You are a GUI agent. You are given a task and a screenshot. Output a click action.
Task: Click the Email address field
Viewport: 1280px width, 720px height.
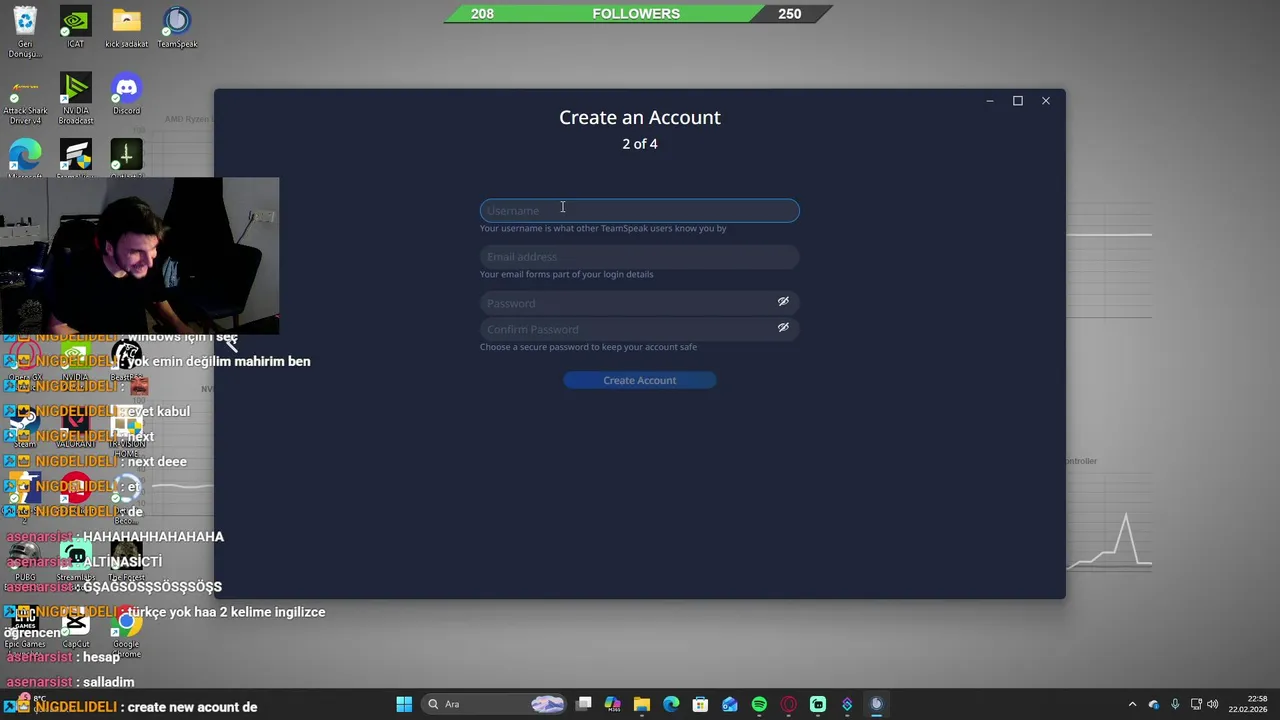(639, 257)
